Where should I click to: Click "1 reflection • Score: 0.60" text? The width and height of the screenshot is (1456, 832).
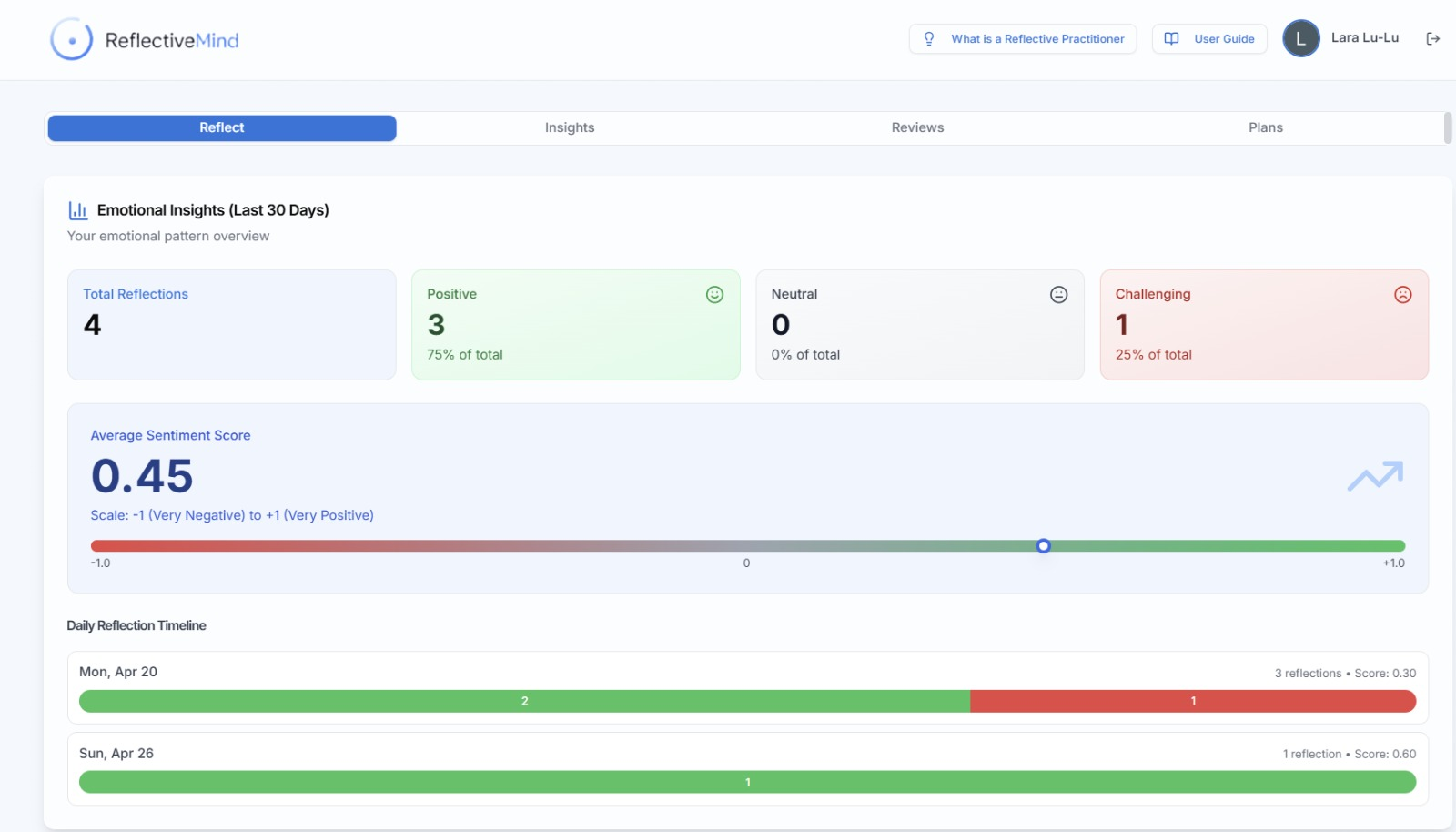1350,755
